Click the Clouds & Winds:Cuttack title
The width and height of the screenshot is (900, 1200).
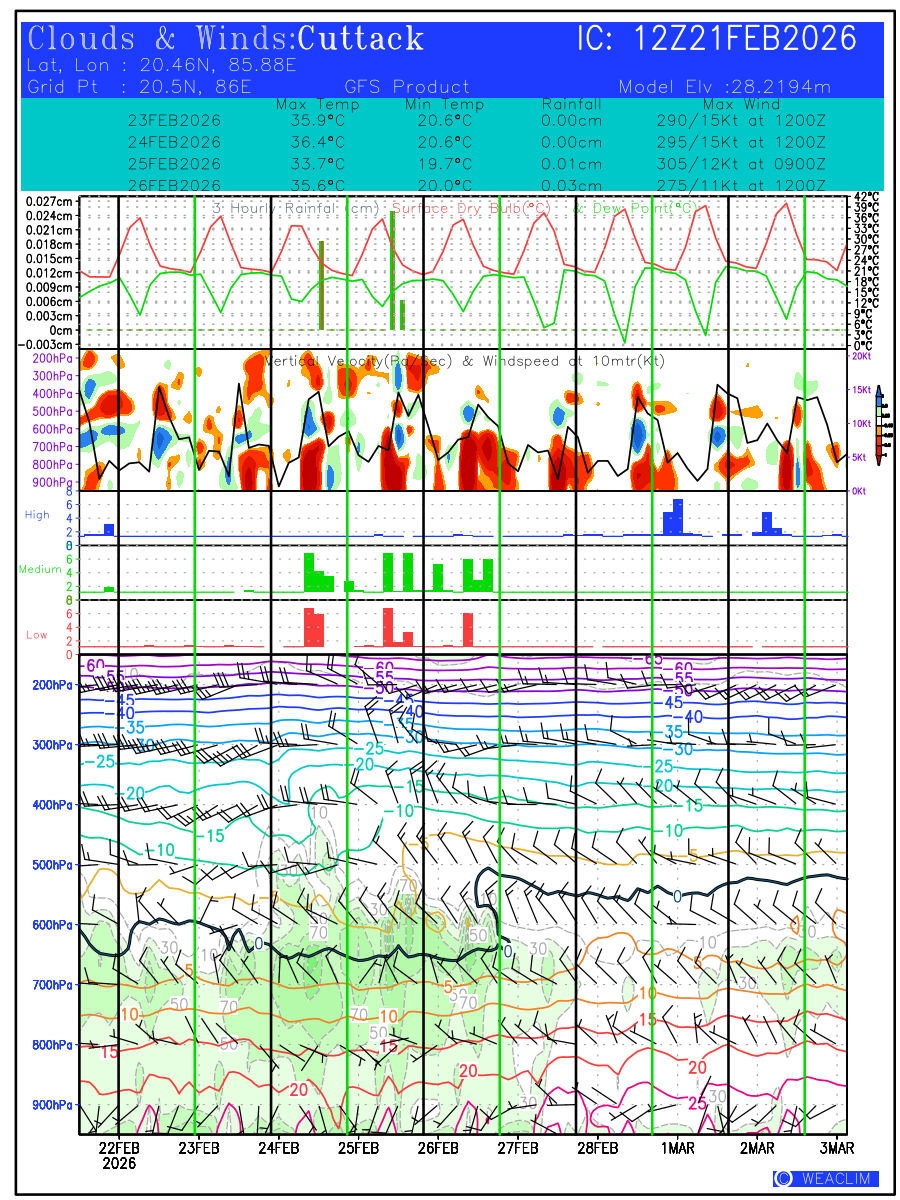(x=226, y=40)
